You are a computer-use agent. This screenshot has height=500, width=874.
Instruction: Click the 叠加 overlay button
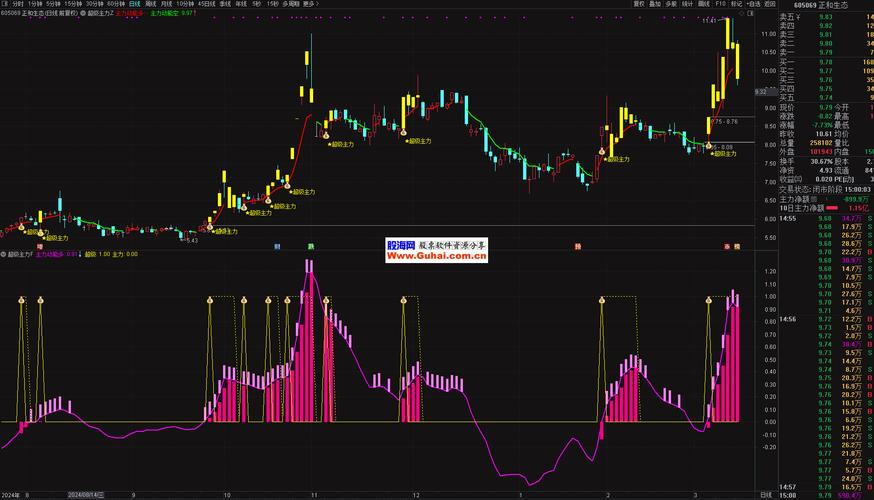(x=656, y=4)
